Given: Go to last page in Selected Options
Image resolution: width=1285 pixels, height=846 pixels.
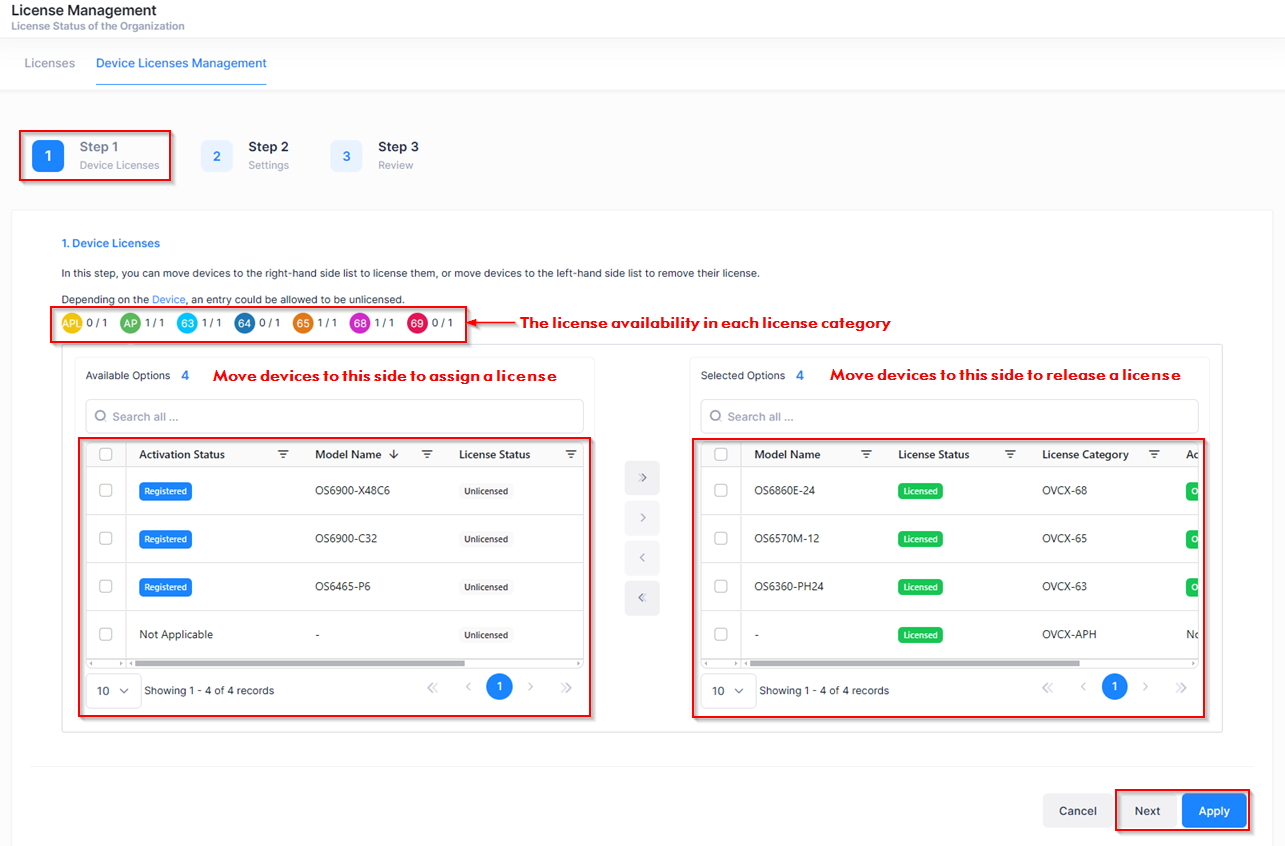Looking at the screenshot, I should click(1181, 688).
